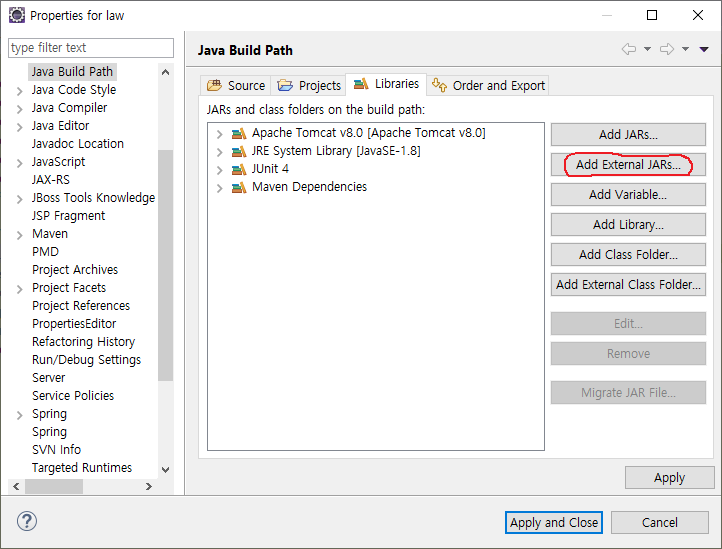This screenshot has width=722, height=549.
Task: Click the Eclipse icon in title bar
Action: [x=17, y=15]
